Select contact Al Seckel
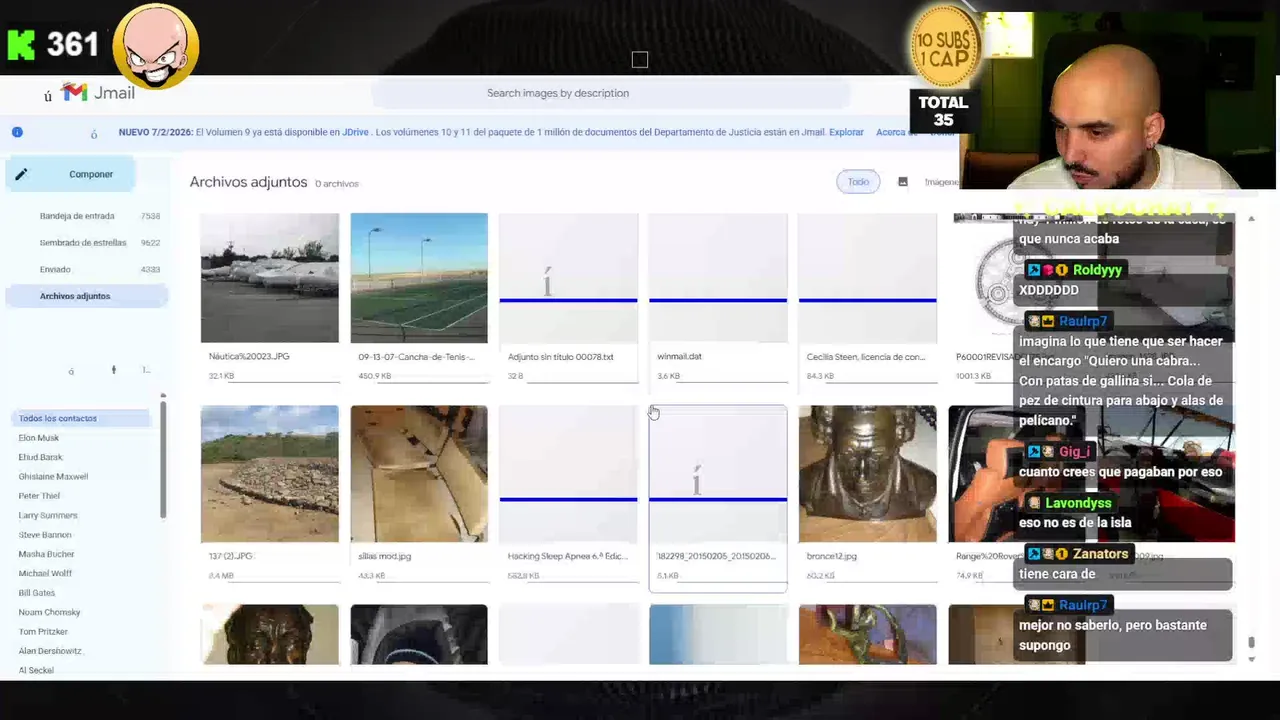 [x=36, y=670]
